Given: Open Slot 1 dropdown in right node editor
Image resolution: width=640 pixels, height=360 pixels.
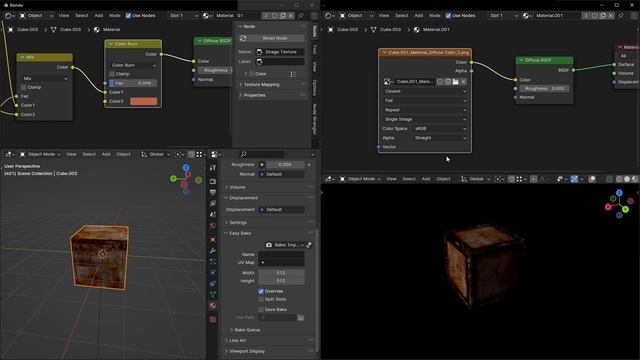Looking at the screenshot, I should [503, 16].
